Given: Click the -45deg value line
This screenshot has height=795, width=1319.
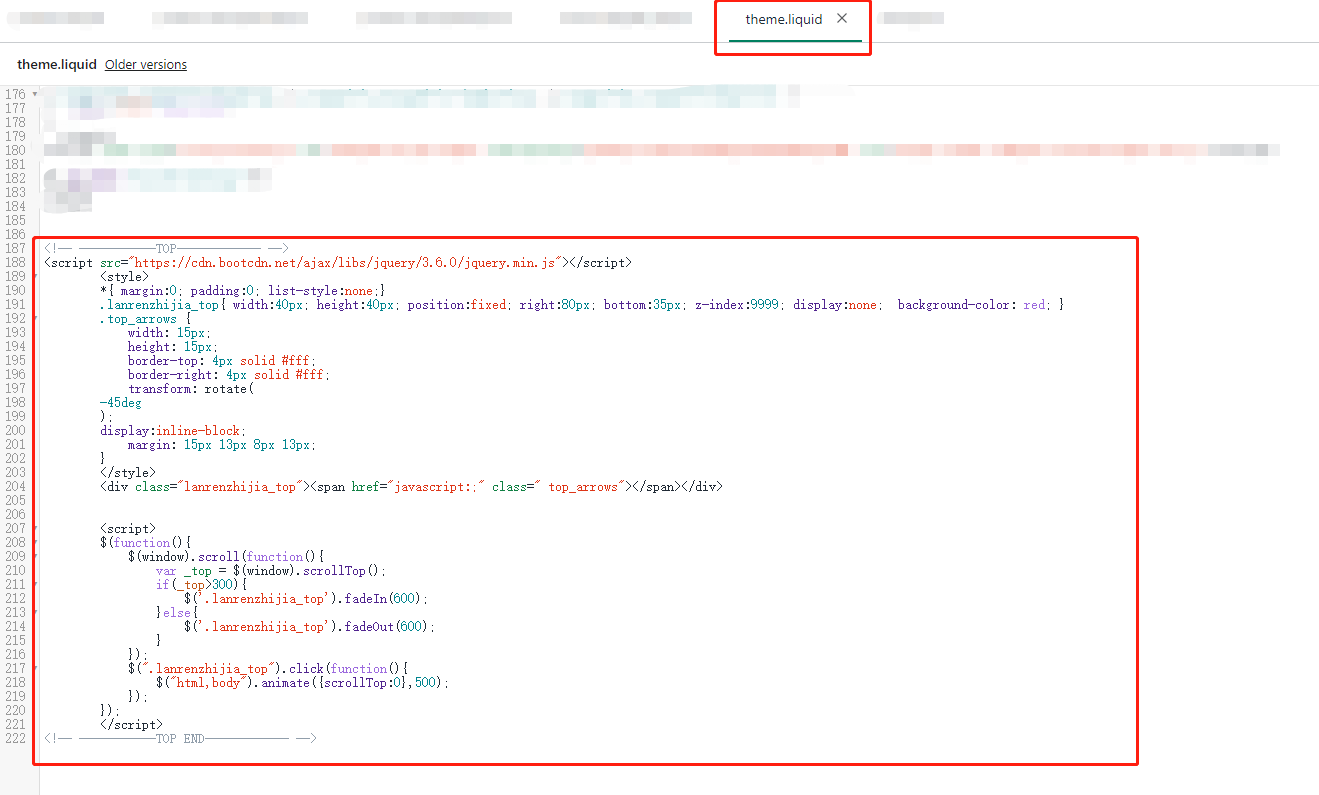Looking at the screenshot, I should click(x=121, y=402).
